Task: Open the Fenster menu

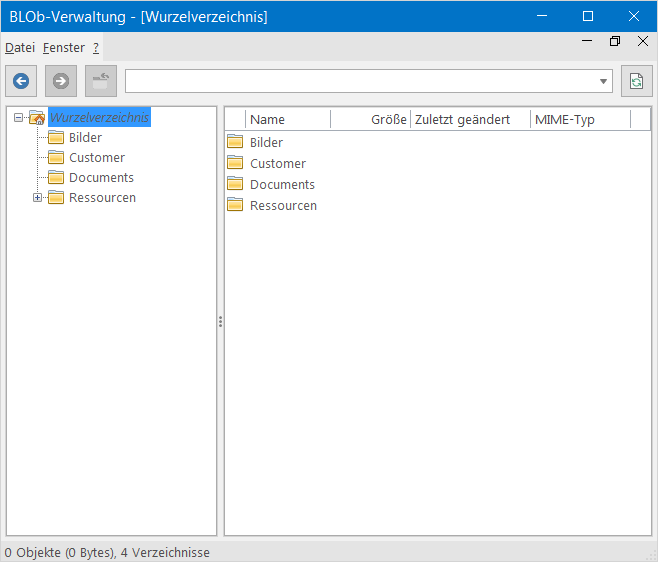Action: (64, 48)
